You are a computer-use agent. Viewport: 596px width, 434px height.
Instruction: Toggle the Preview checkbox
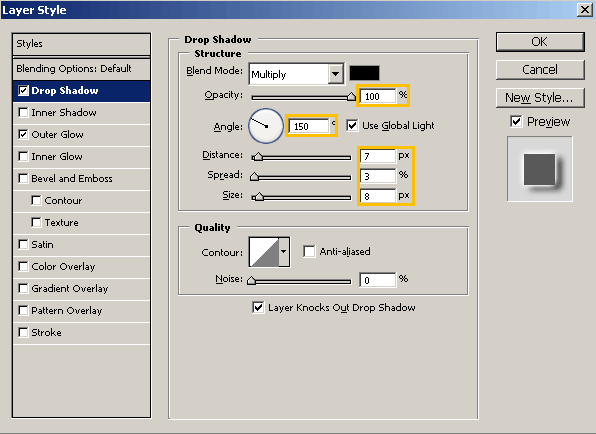coord(516,122)
